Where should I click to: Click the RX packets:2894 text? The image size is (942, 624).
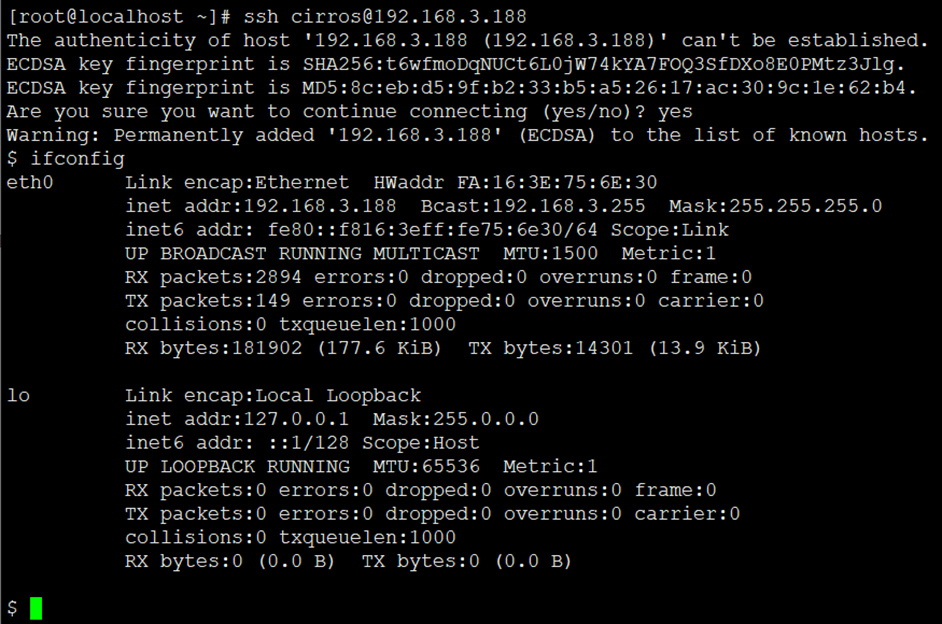coord(213,277)
